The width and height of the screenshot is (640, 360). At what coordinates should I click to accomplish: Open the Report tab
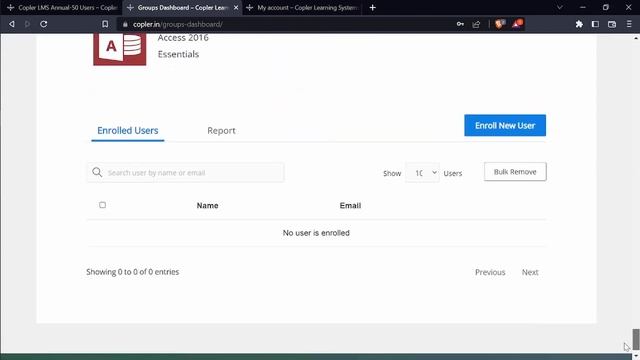tap(221, 131)
